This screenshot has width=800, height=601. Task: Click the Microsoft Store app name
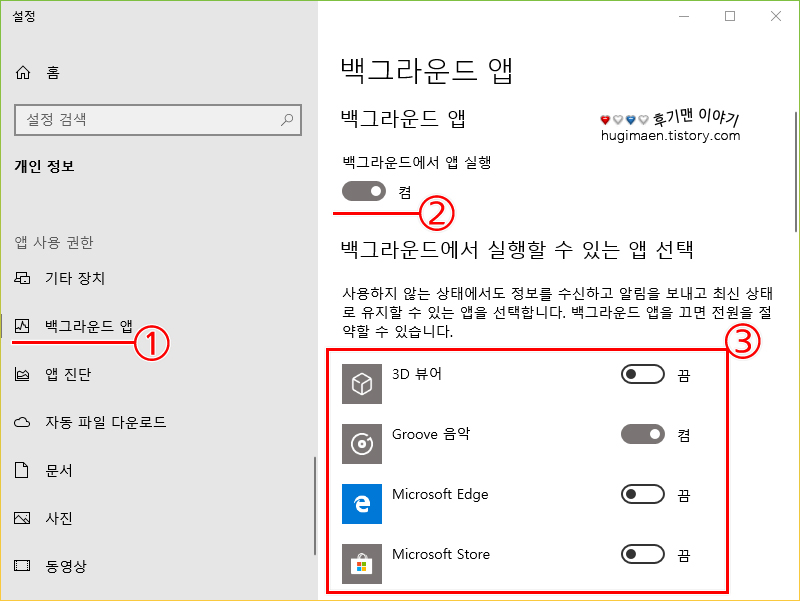click(441, 555)
